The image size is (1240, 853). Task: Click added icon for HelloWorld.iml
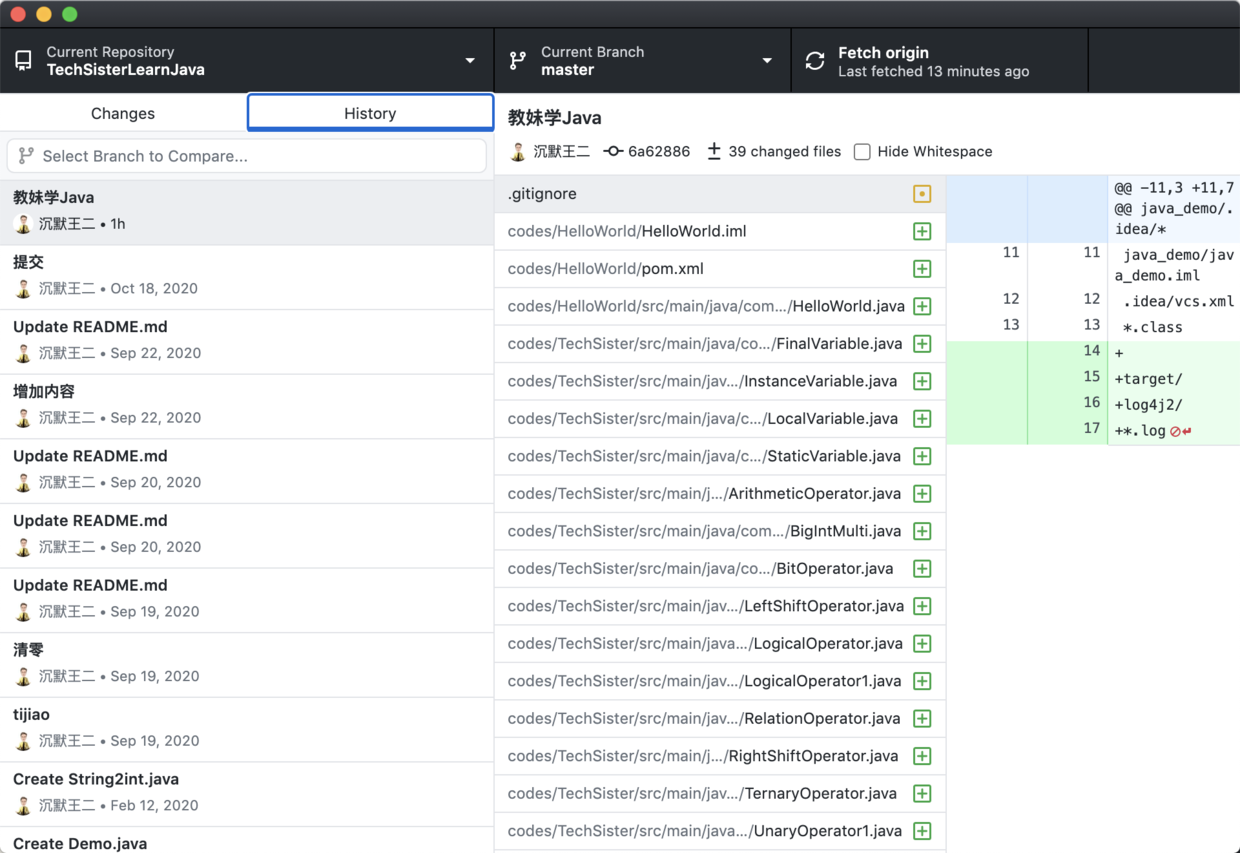[x=922, y=231]
